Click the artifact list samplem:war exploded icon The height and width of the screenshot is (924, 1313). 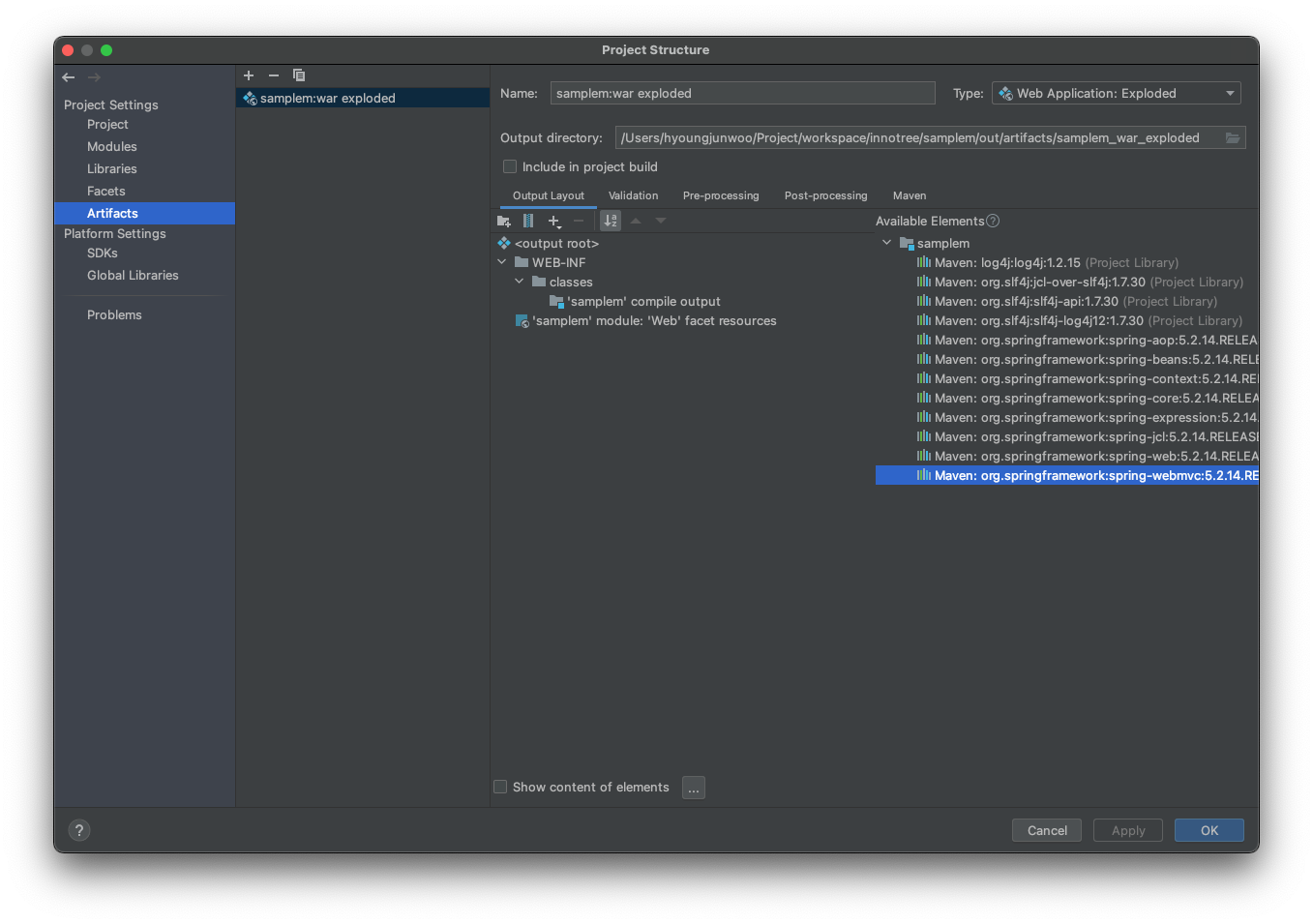coord(250,98)
